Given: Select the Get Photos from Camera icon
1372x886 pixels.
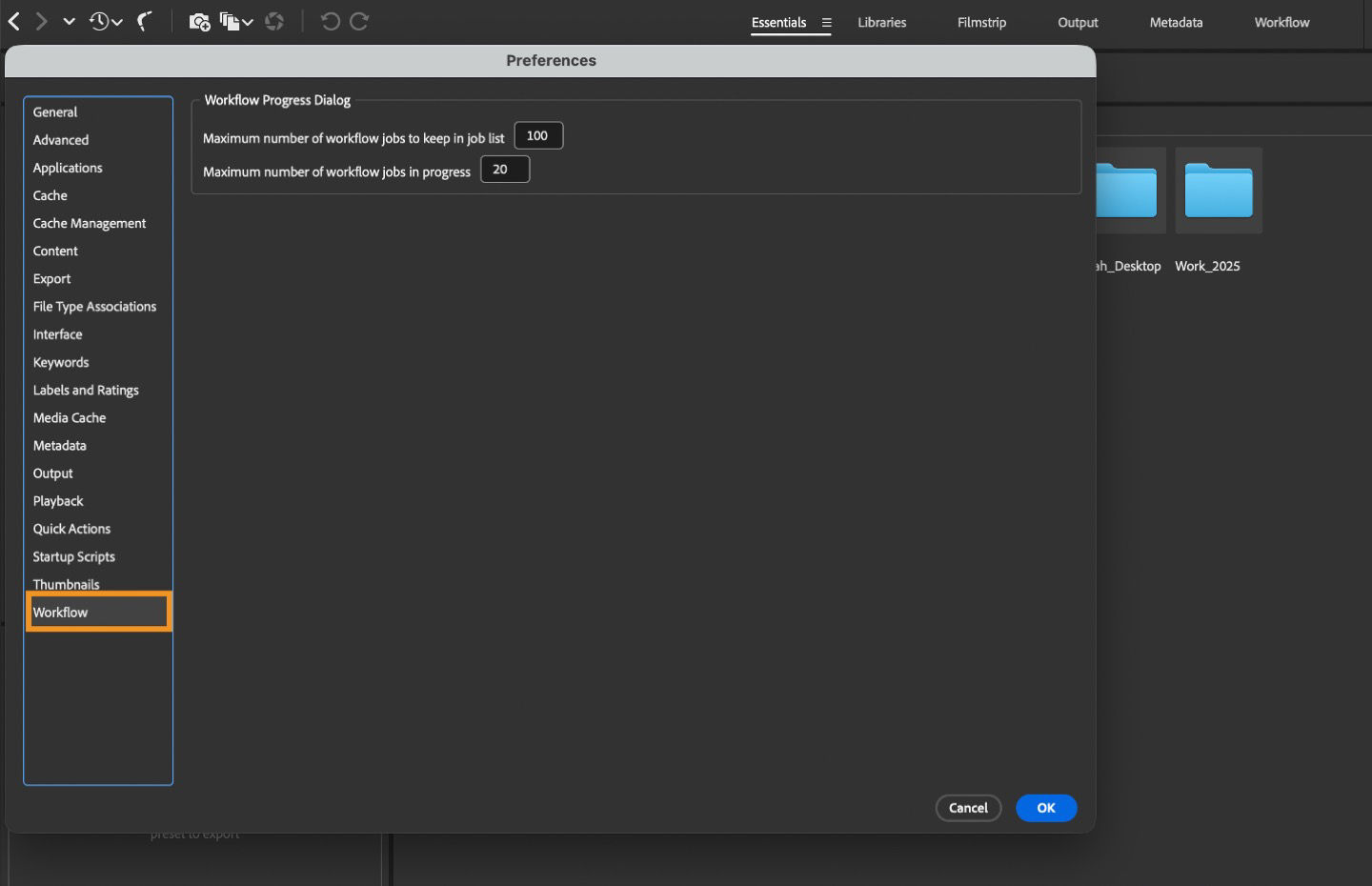Looking at the screenshot, I should click(x=200, y=21).
